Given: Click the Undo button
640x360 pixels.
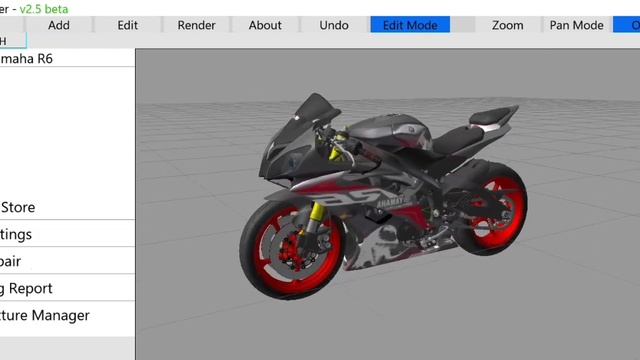Looking at the screenshot, I should [x=334, y=25].
